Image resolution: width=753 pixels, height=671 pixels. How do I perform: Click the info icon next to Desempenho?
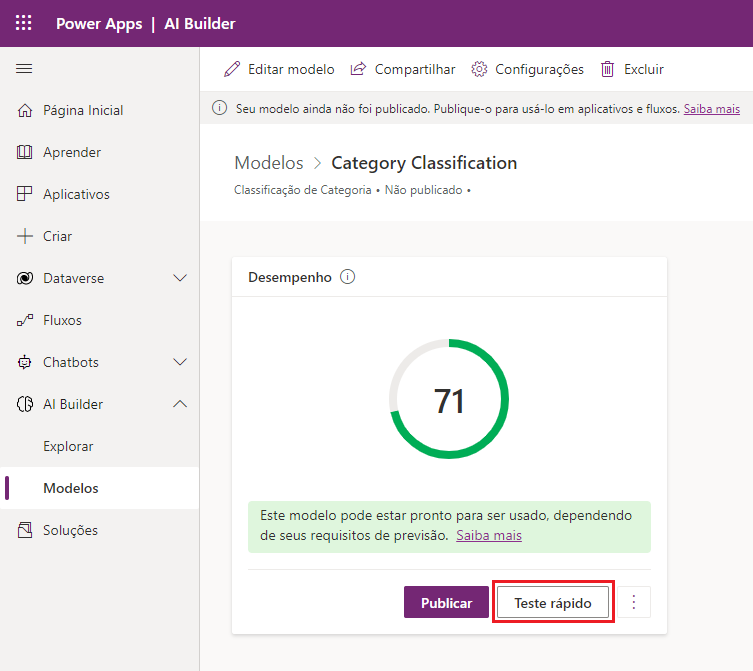point(348,277)
